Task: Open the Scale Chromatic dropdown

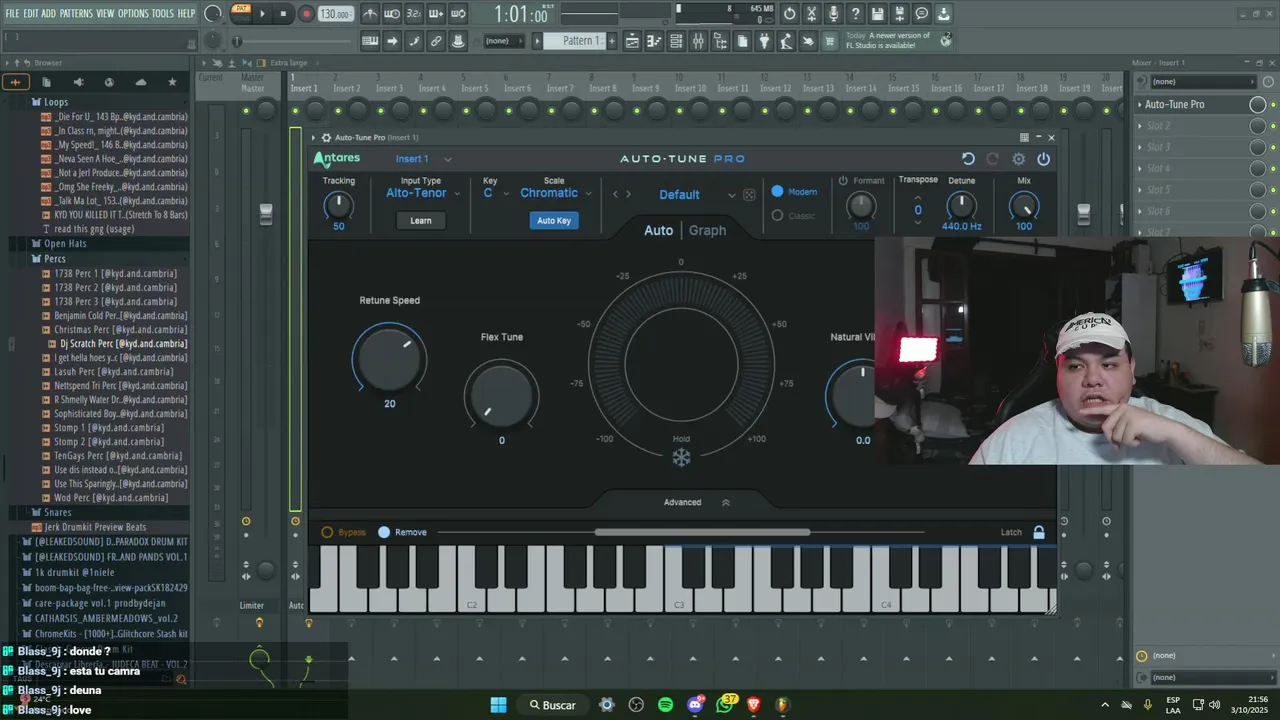Action: 556,193
